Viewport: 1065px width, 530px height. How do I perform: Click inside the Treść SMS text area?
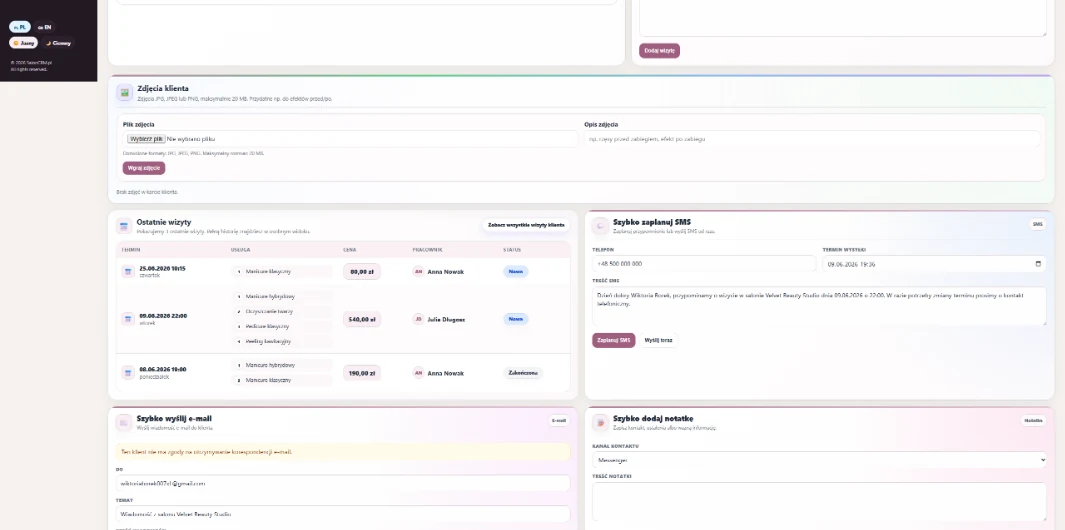(819, 306)
